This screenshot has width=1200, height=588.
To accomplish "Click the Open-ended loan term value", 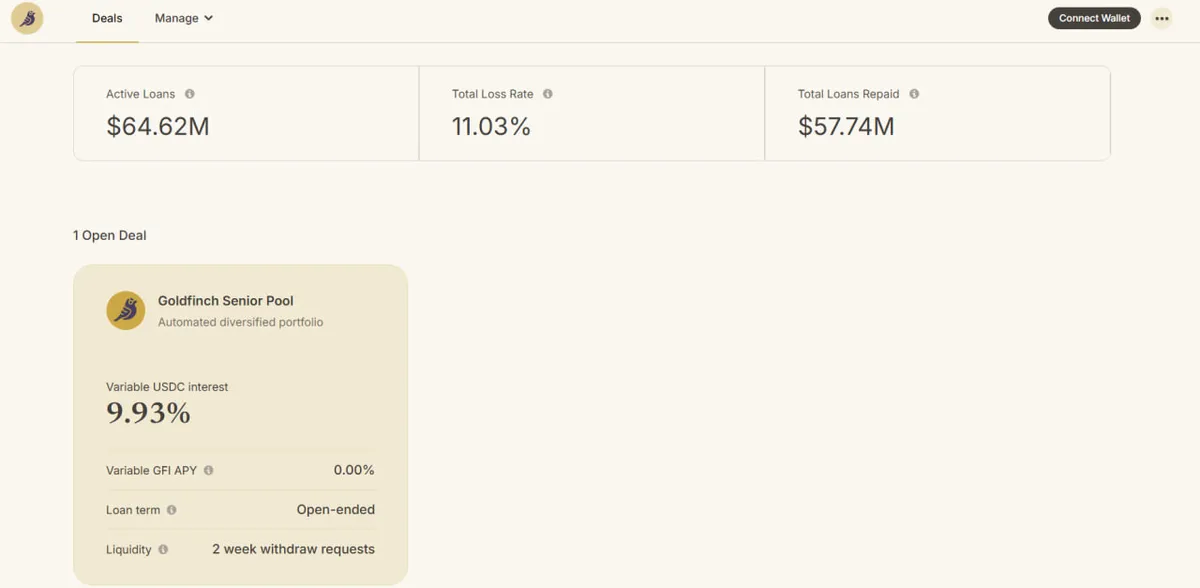I will point(335,509).
